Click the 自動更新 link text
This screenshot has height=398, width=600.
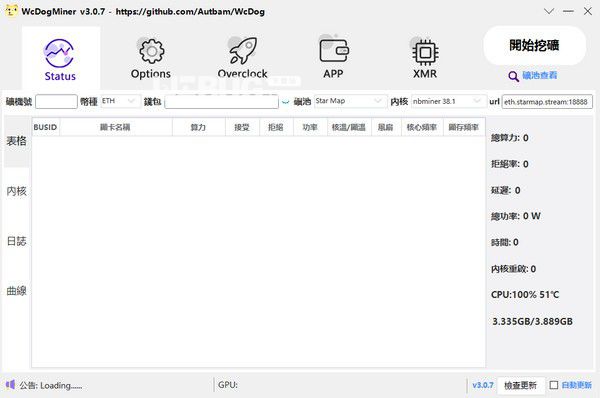click(577, 385)
